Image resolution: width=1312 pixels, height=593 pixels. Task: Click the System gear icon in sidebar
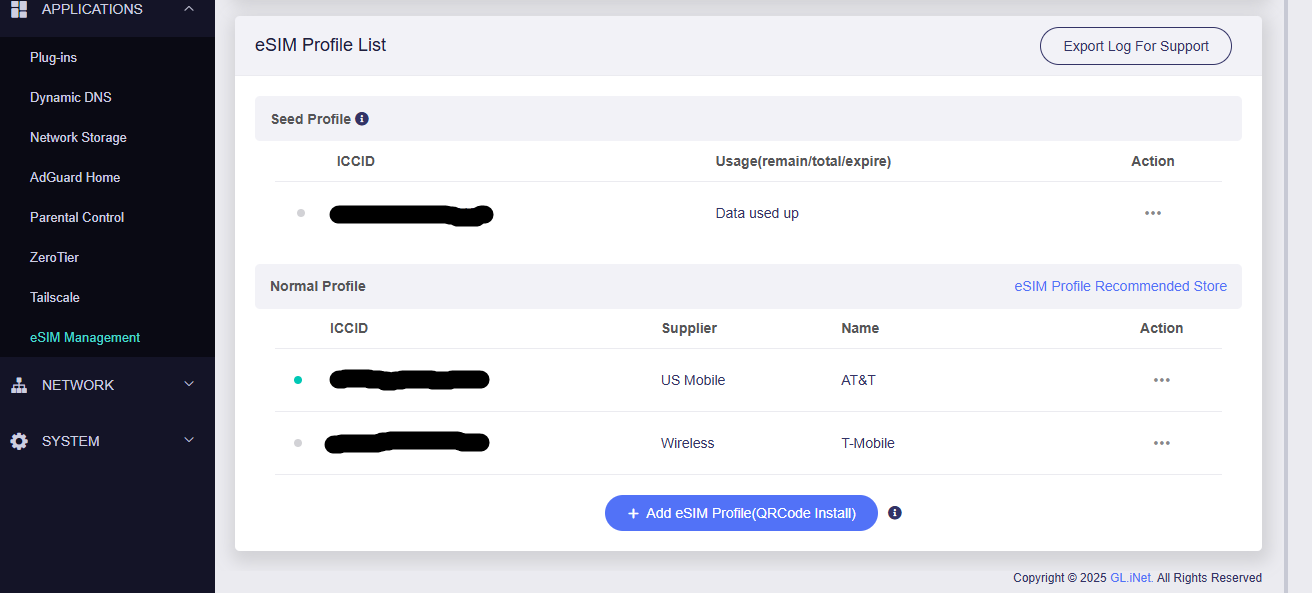[18, 441]
